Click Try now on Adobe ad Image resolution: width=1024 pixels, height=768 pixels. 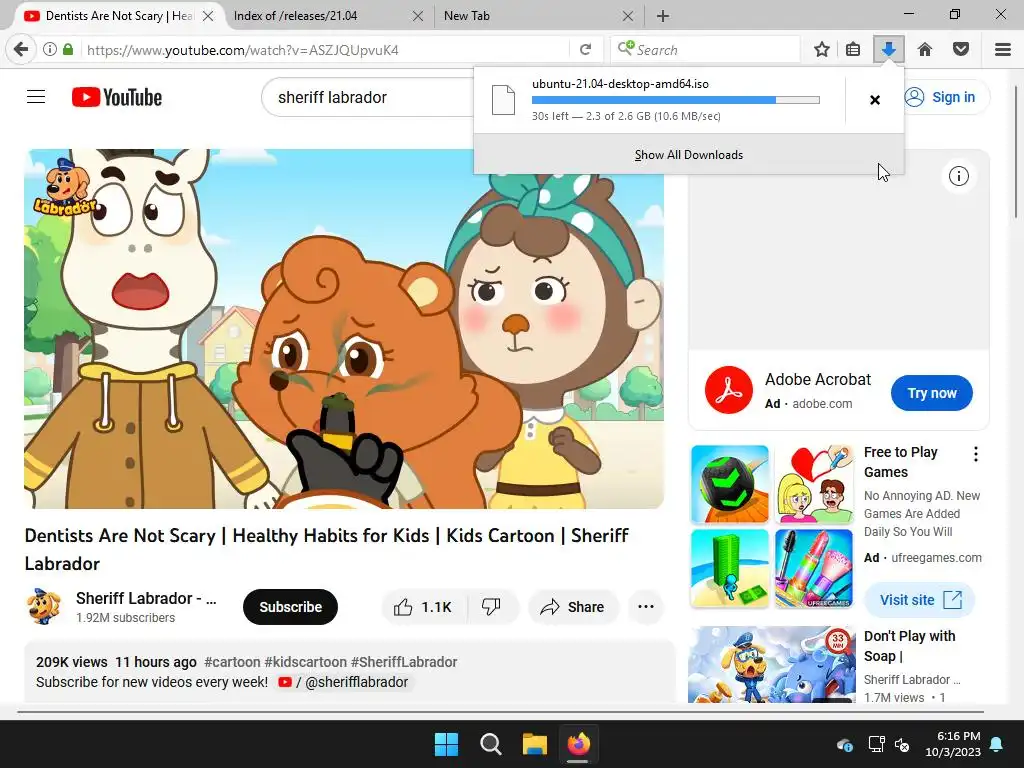(x=932, y=393)
